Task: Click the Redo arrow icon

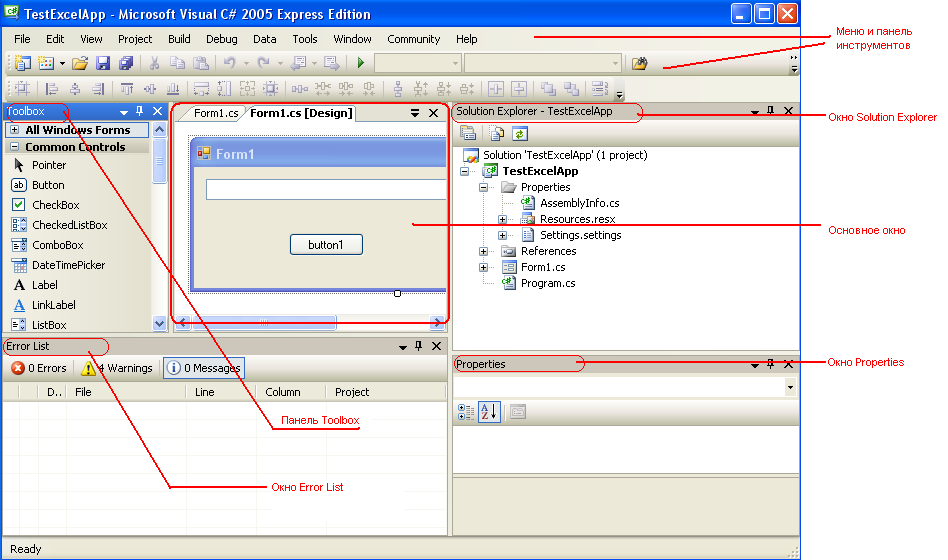Action: click(x=264, y=63)
